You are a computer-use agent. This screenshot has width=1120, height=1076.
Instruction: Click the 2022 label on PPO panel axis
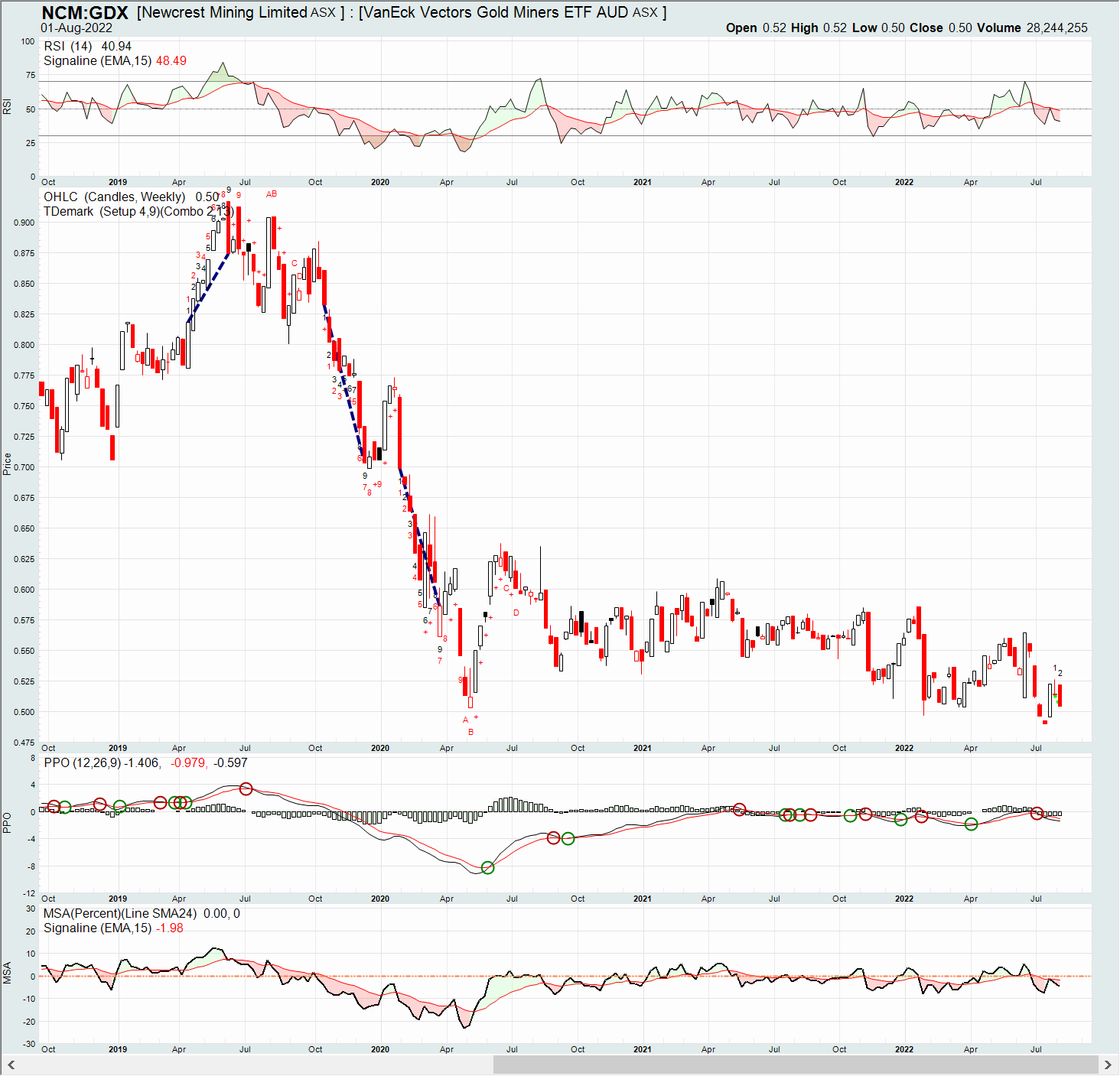click(x=904, y=899)
